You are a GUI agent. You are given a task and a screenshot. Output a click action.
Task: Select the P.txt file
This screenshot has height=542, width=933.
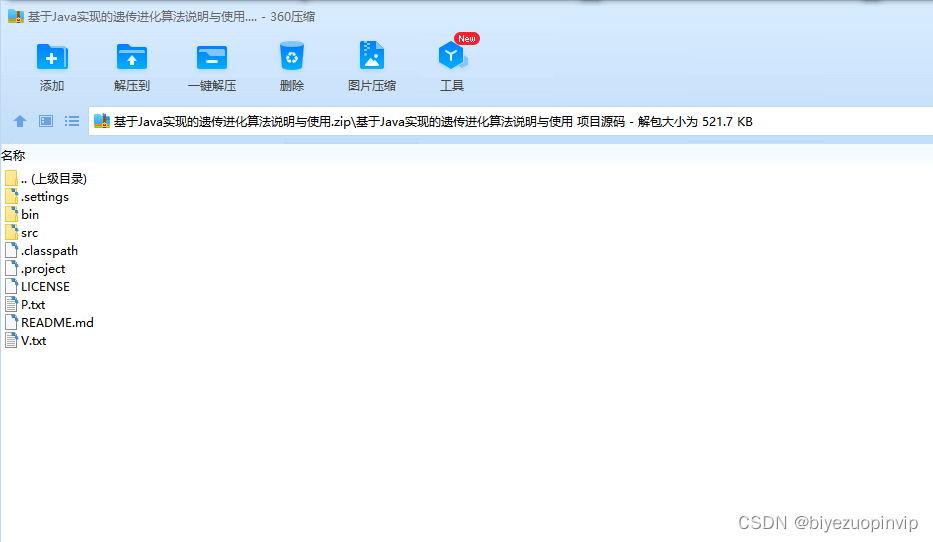coord(25,305)
